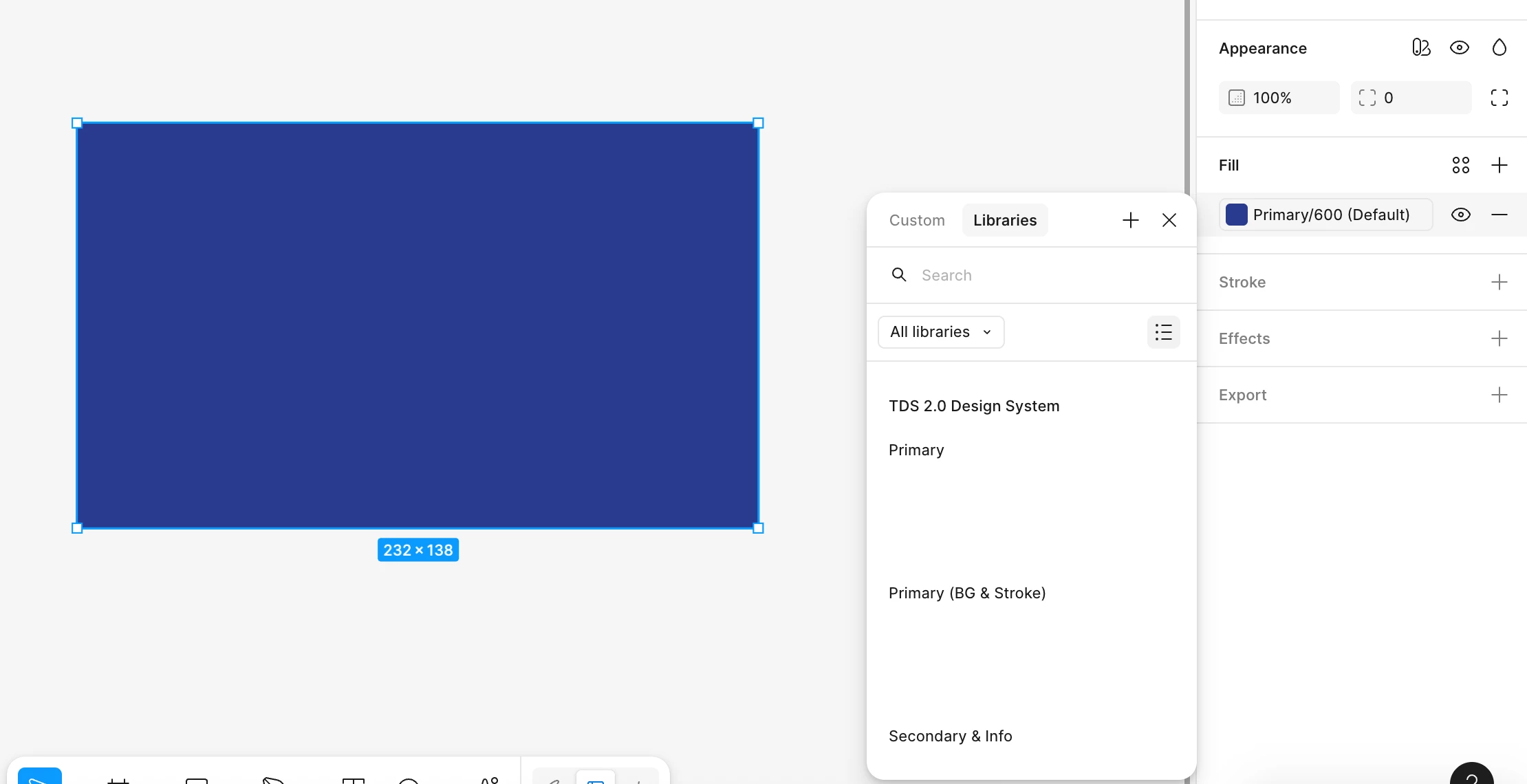Click the top-left resize handle of rectangle

point(77,123)
